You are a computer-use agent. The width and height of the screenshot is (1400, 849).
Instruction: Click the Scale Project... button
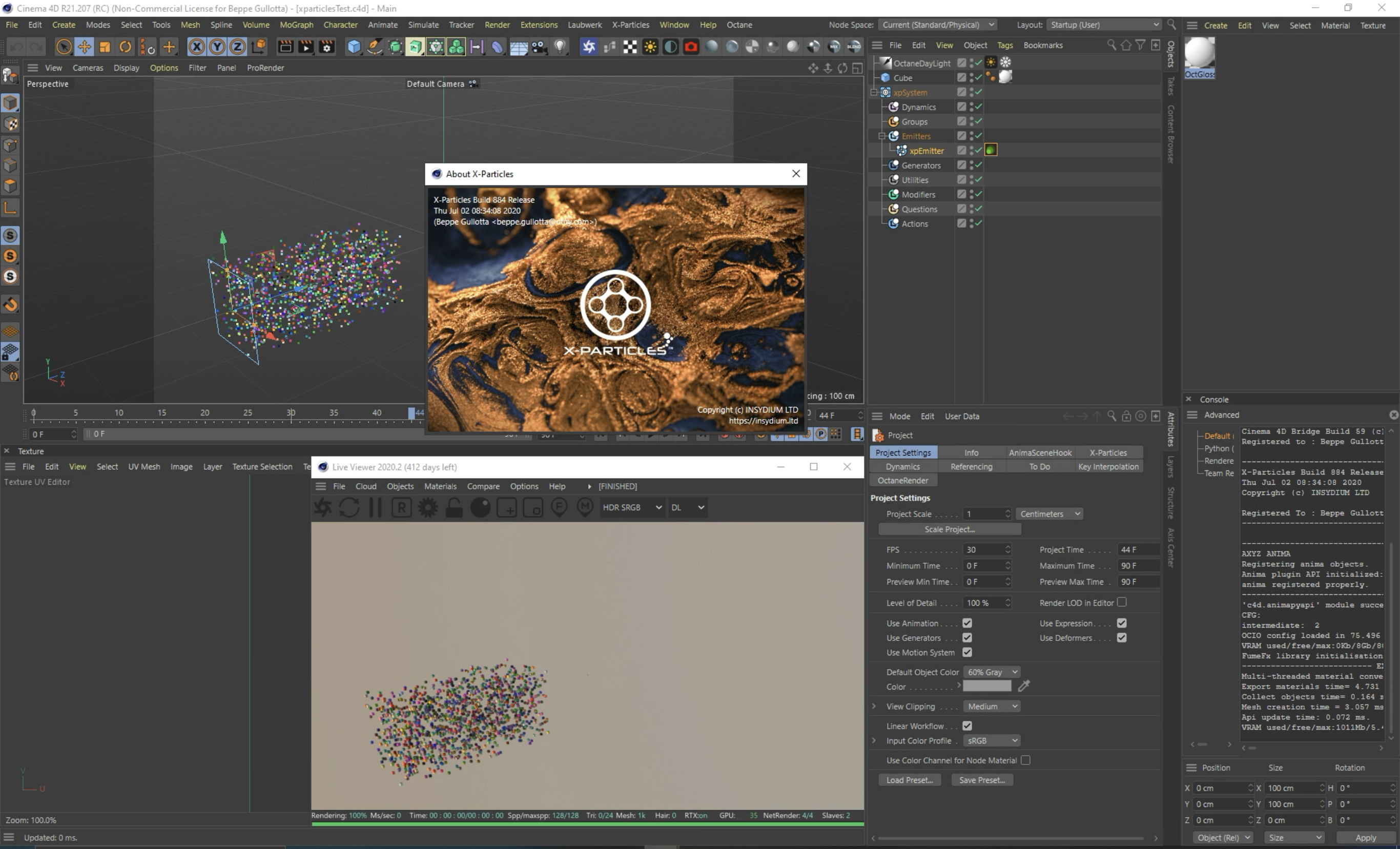pos(950,529)
